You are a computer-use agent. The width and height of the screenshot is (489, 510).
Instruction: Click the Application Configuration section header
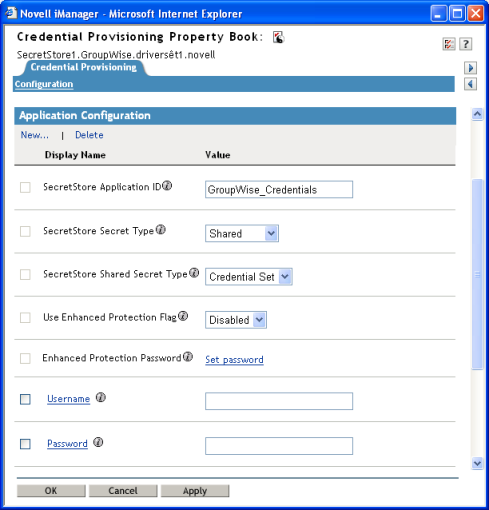coord(235,116)
